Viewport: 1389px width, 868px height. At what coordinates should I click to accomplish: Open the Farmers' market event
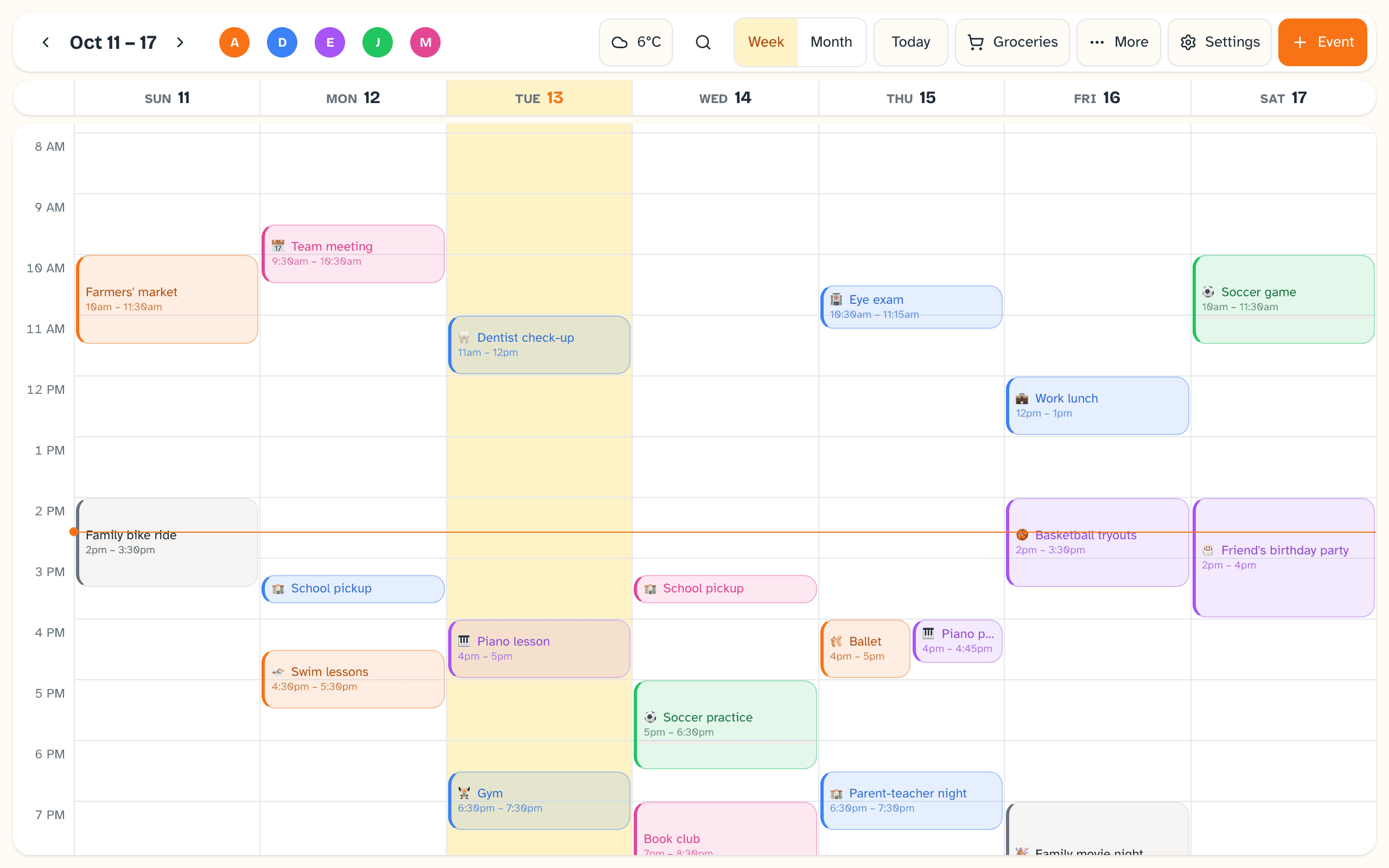click(x=167, y=299)
